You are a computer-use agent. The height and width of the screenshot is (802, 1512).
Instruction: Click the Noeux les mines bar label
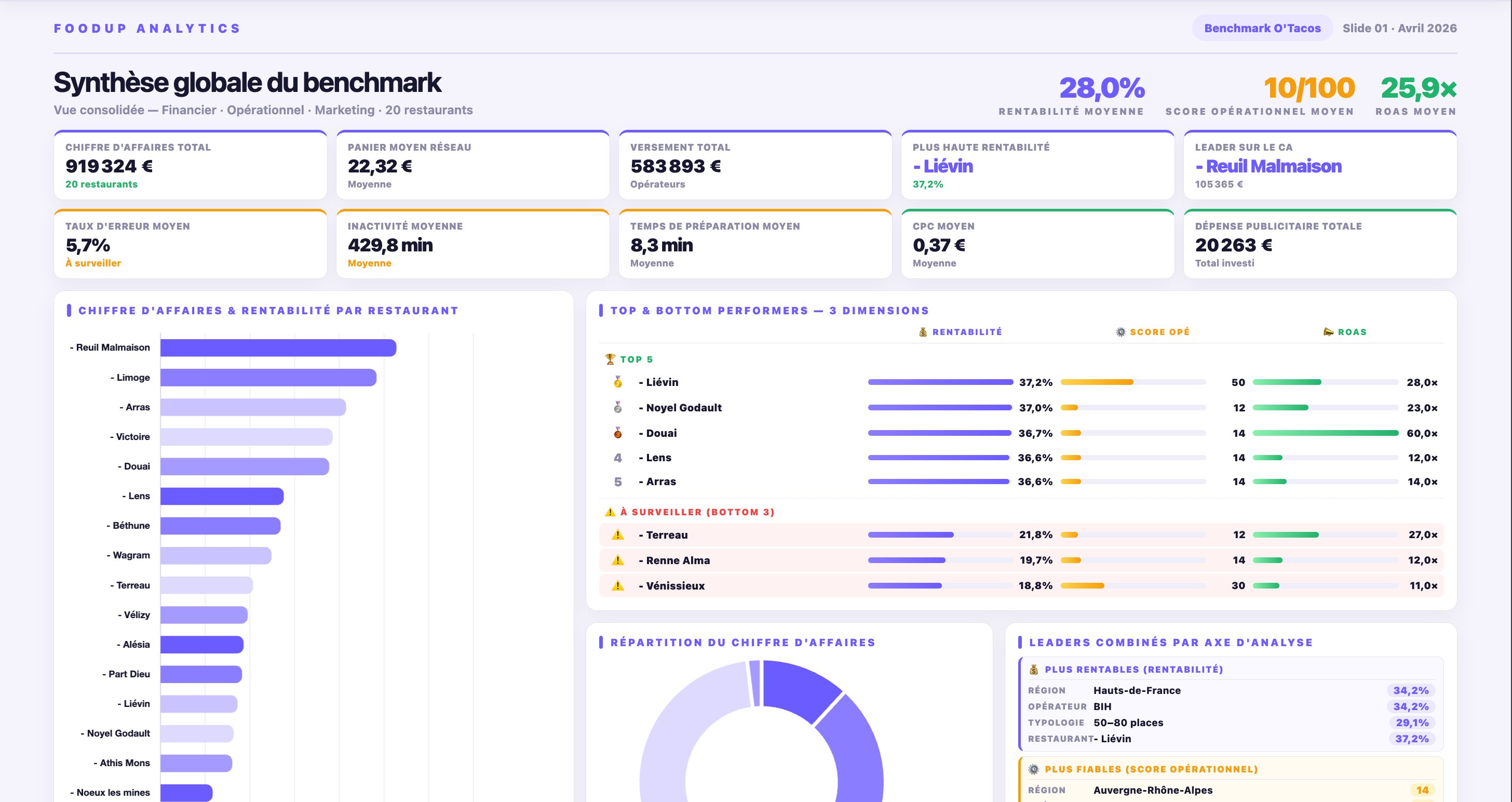pyautogui.click(x=110, y=793)
